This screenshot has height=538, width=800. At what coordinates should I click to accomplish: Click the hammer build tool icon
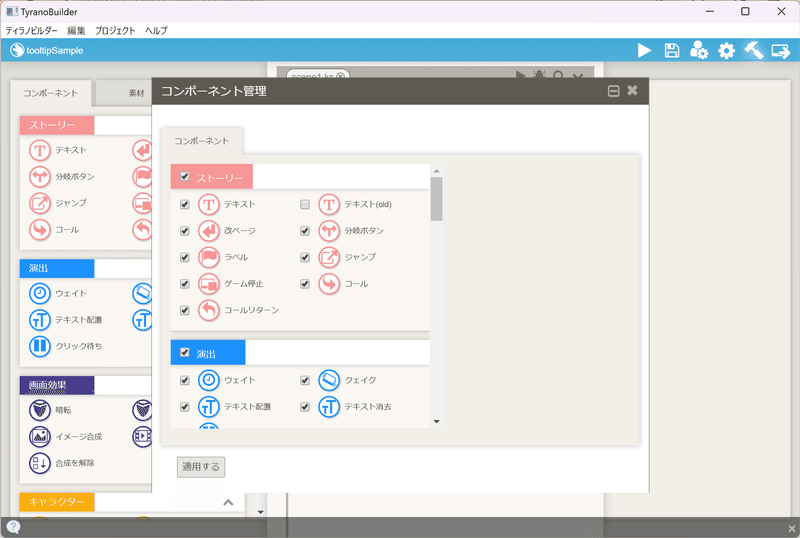754,51
